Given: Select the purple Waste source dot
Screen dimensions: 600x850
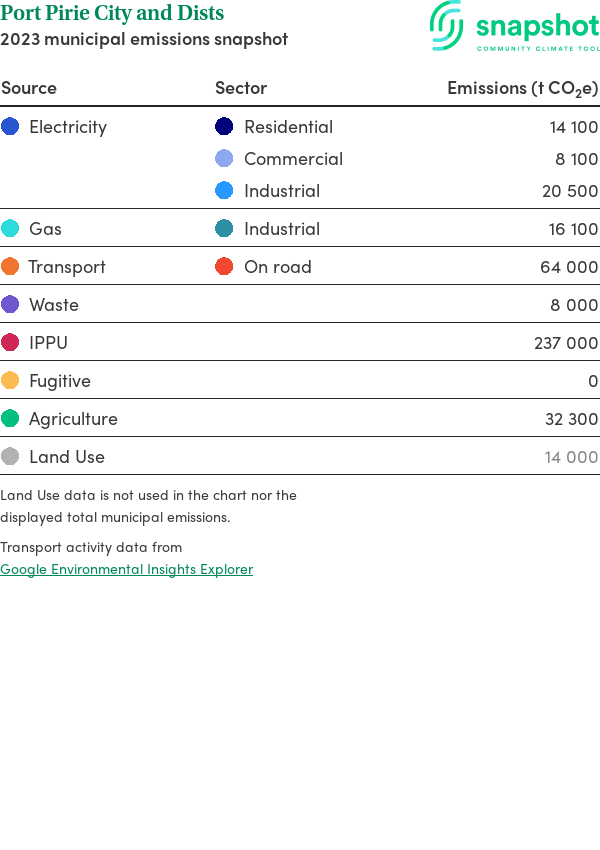Looking at the screenshot, I should (10, 305).
